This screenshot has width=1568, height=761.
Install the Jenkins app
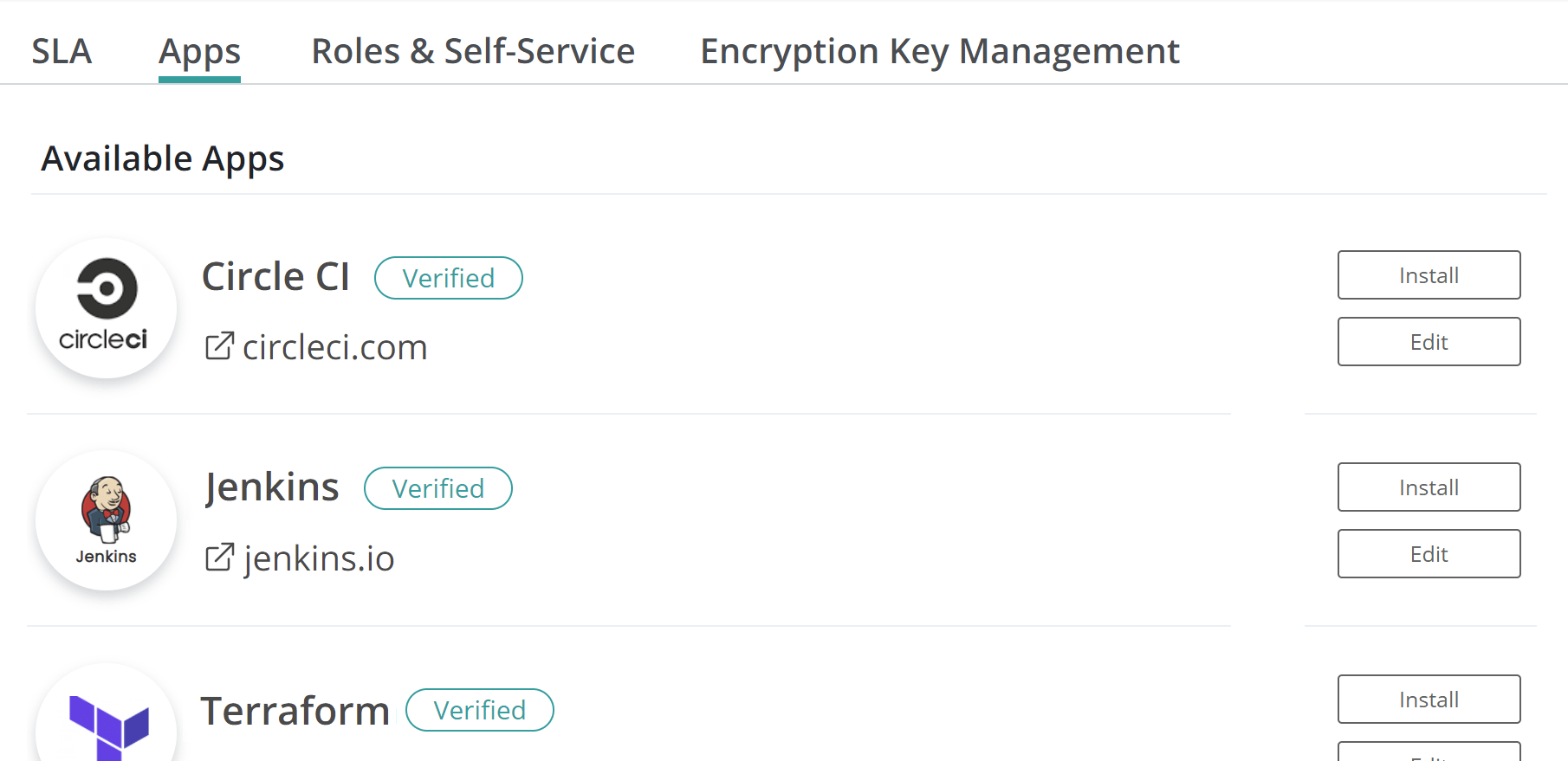click(x=1429, y=487)
